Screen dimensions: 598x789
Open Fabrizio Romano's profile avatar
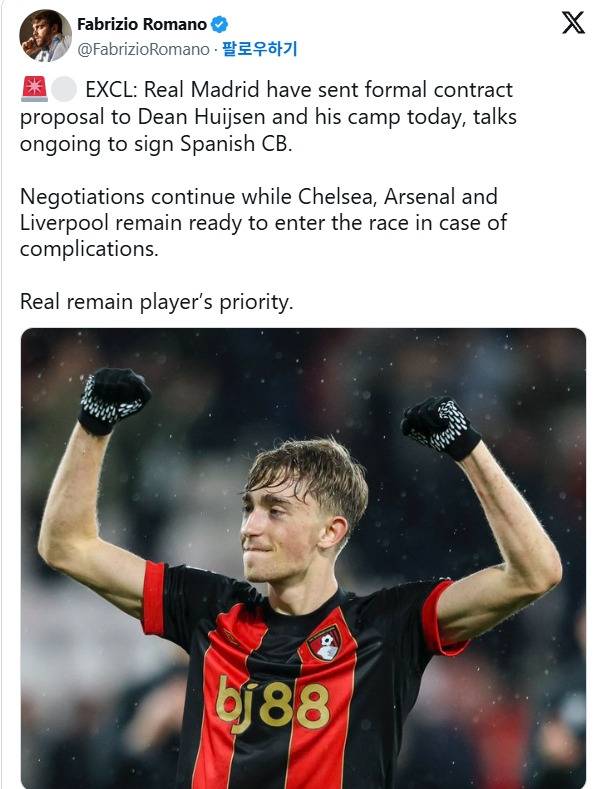pyautogui.click(x=45, y=35)
